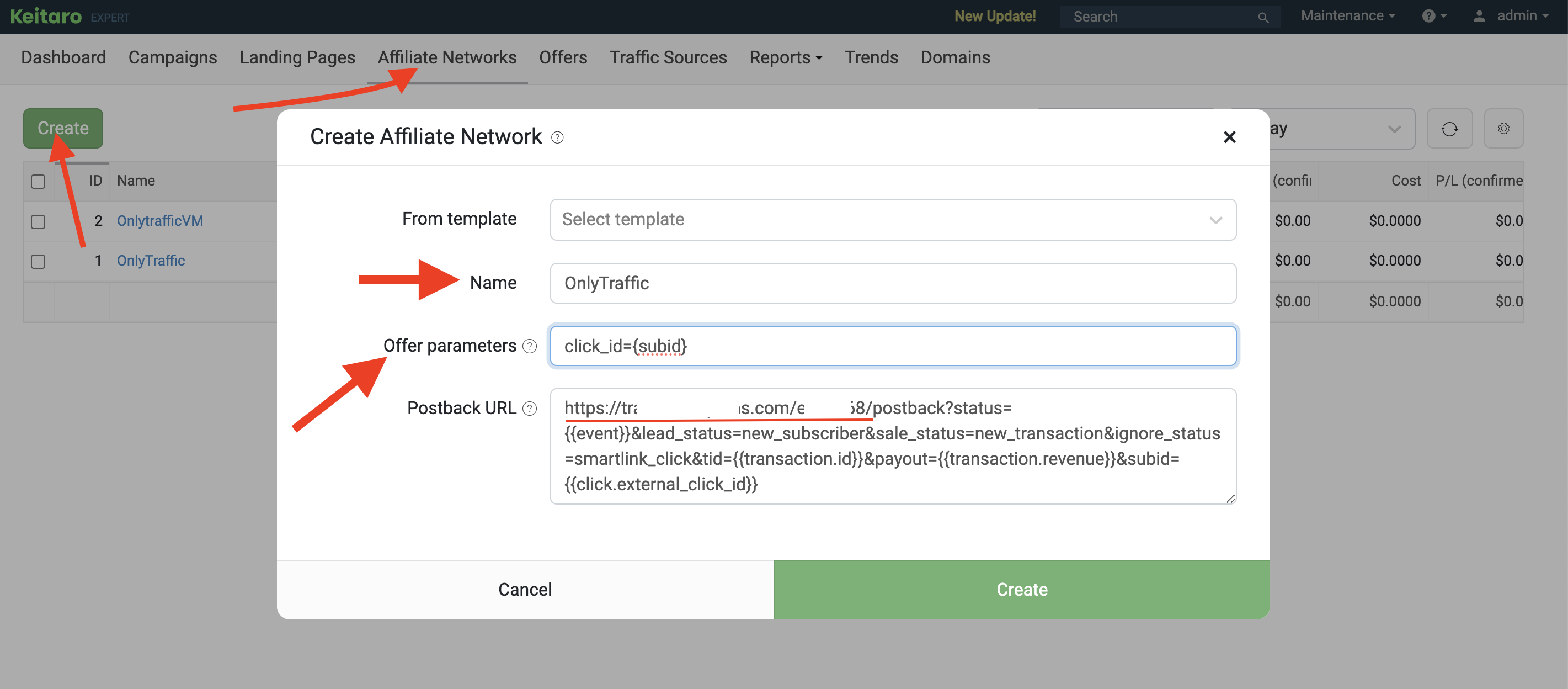Click the green Create button in toolbar
Screen dimensions: 1568x689
click(63, 129)
